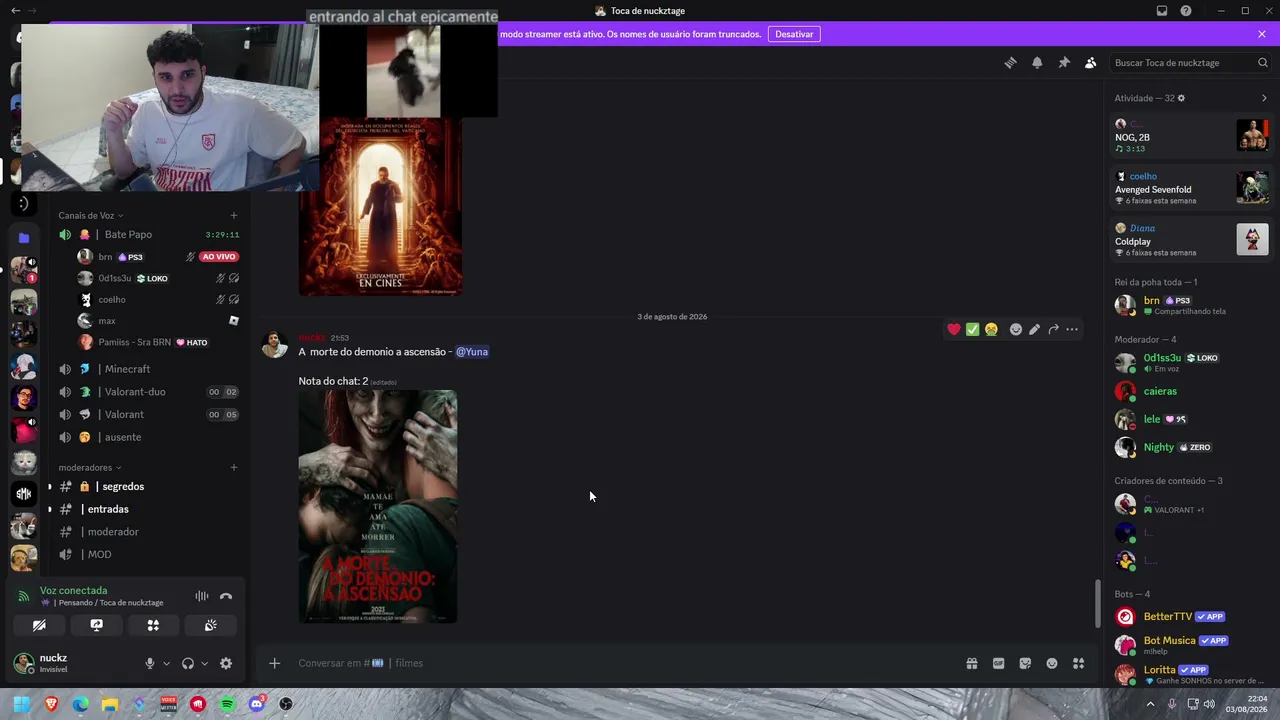Viewport: 1280px width, 720px height.
Task: Open the sticker picker
Action: click(x=1025, y=663)
